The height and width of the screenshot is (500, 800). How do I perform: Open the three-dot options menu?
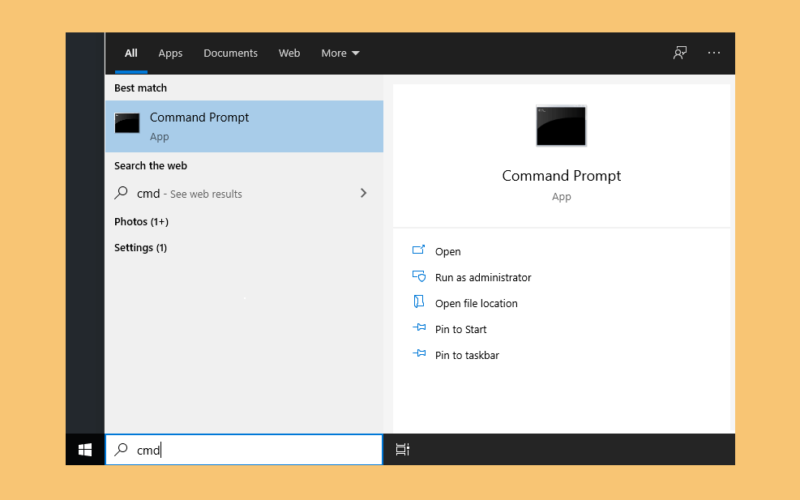714,53
